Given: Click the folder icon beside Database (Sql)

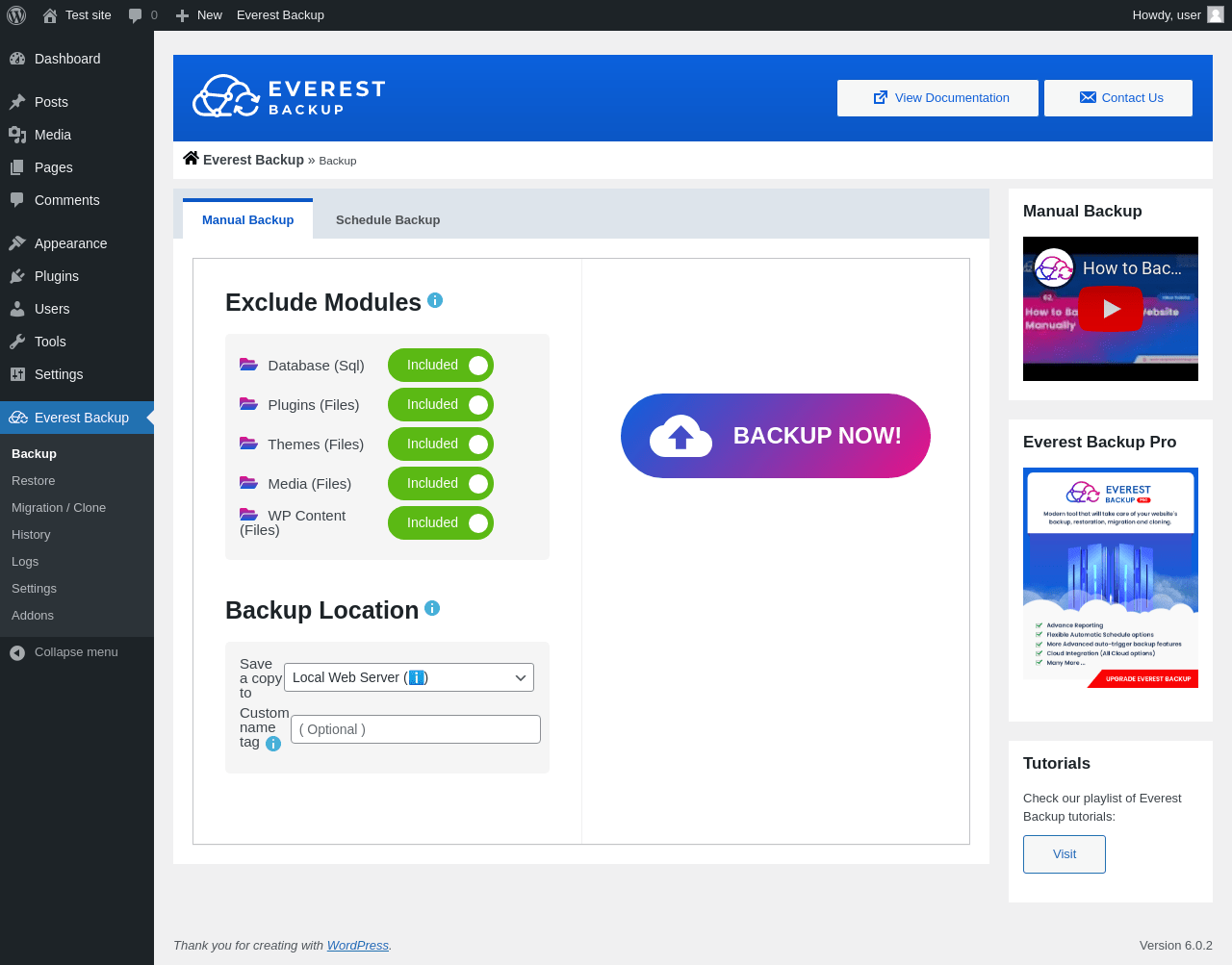Looking at the screenshot, I should coord(248,365).
